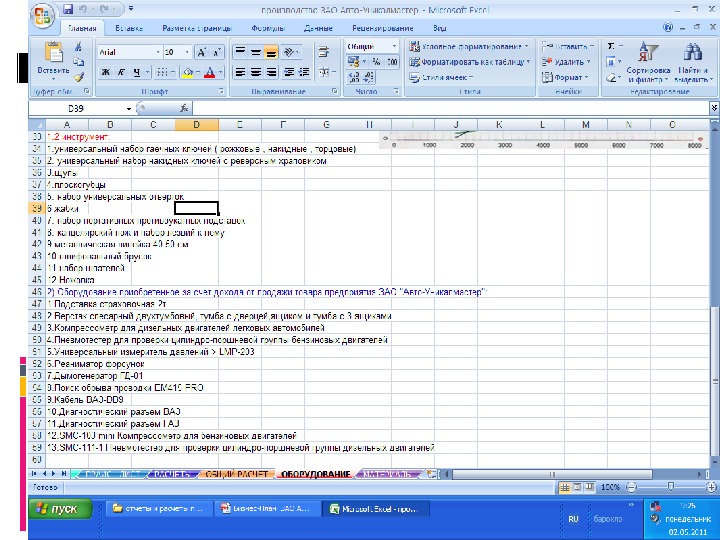
Task: Apply the yellow fill color bucket
Action: tap(188, 72)
